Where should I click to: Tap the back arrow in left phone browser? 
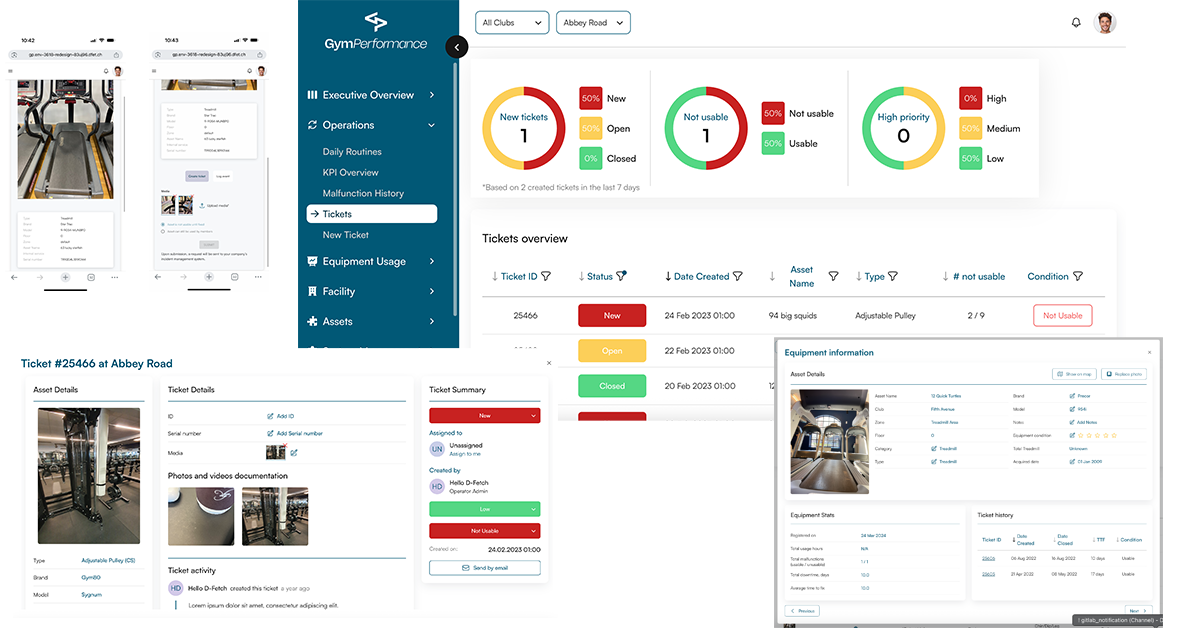point(15,276)
